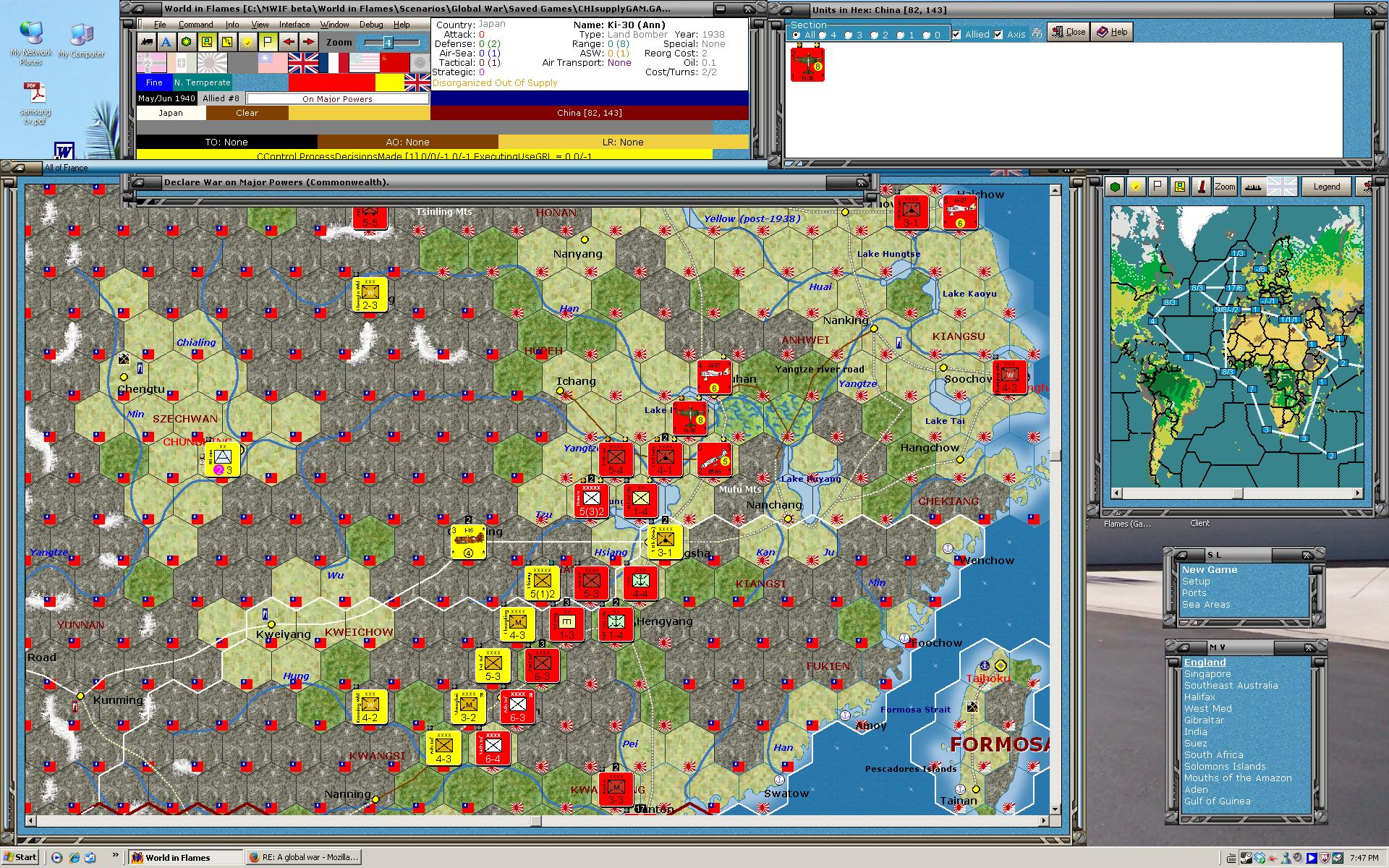The image size is (1389, 868).
Task: Select the yellow 4-2 unit counter near Kunming
Action: pyautogui.click(x=370, y=707)
